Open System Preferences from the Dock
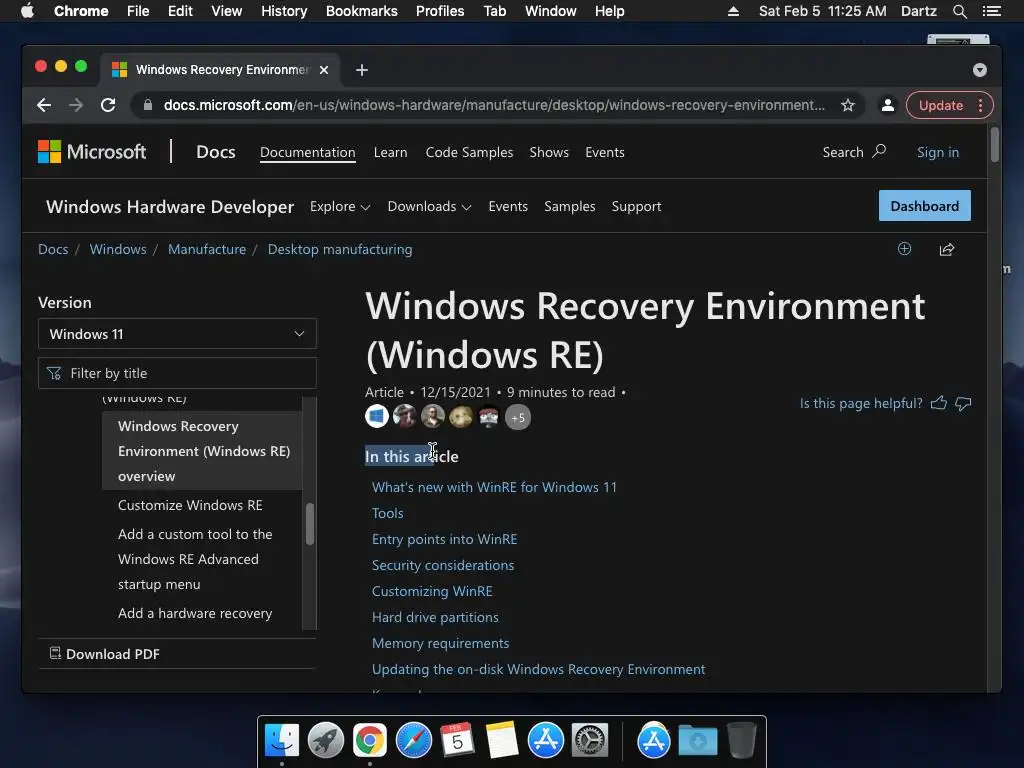This screenshot has height=768, width=1024. click(x=590, y=741)
